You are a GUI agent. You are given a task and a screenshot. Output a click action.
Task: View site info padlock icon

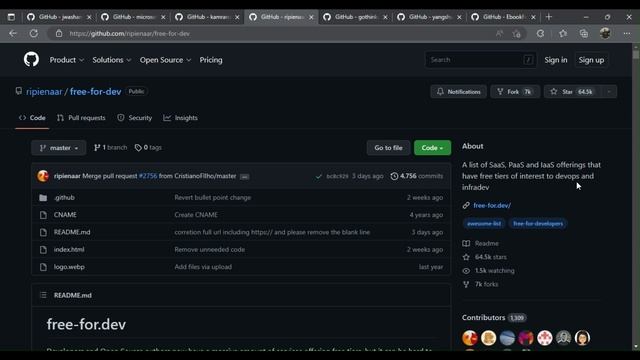[x=59, y=33]
